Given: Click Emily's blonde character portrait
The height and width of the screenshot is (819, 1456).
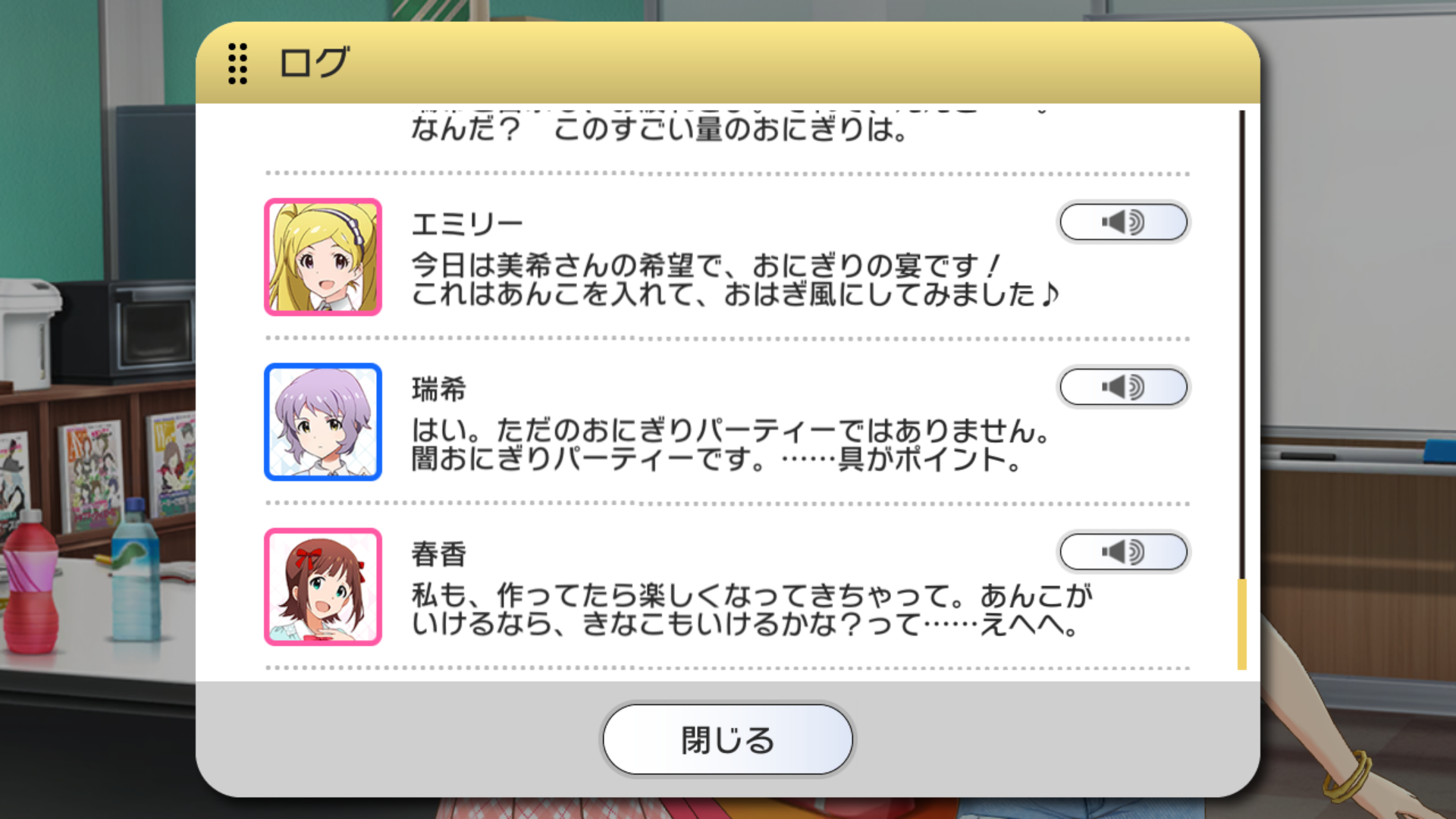Looking at the screenshot, I should [323, 257].
